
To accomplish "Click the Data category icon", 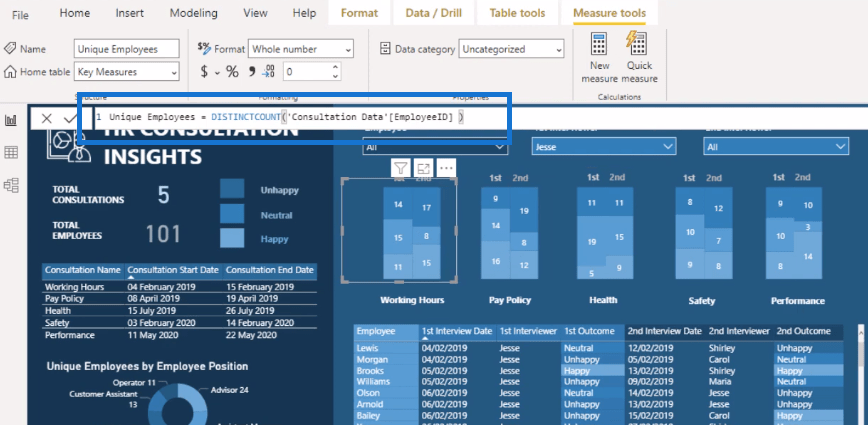I will (385, 49).
